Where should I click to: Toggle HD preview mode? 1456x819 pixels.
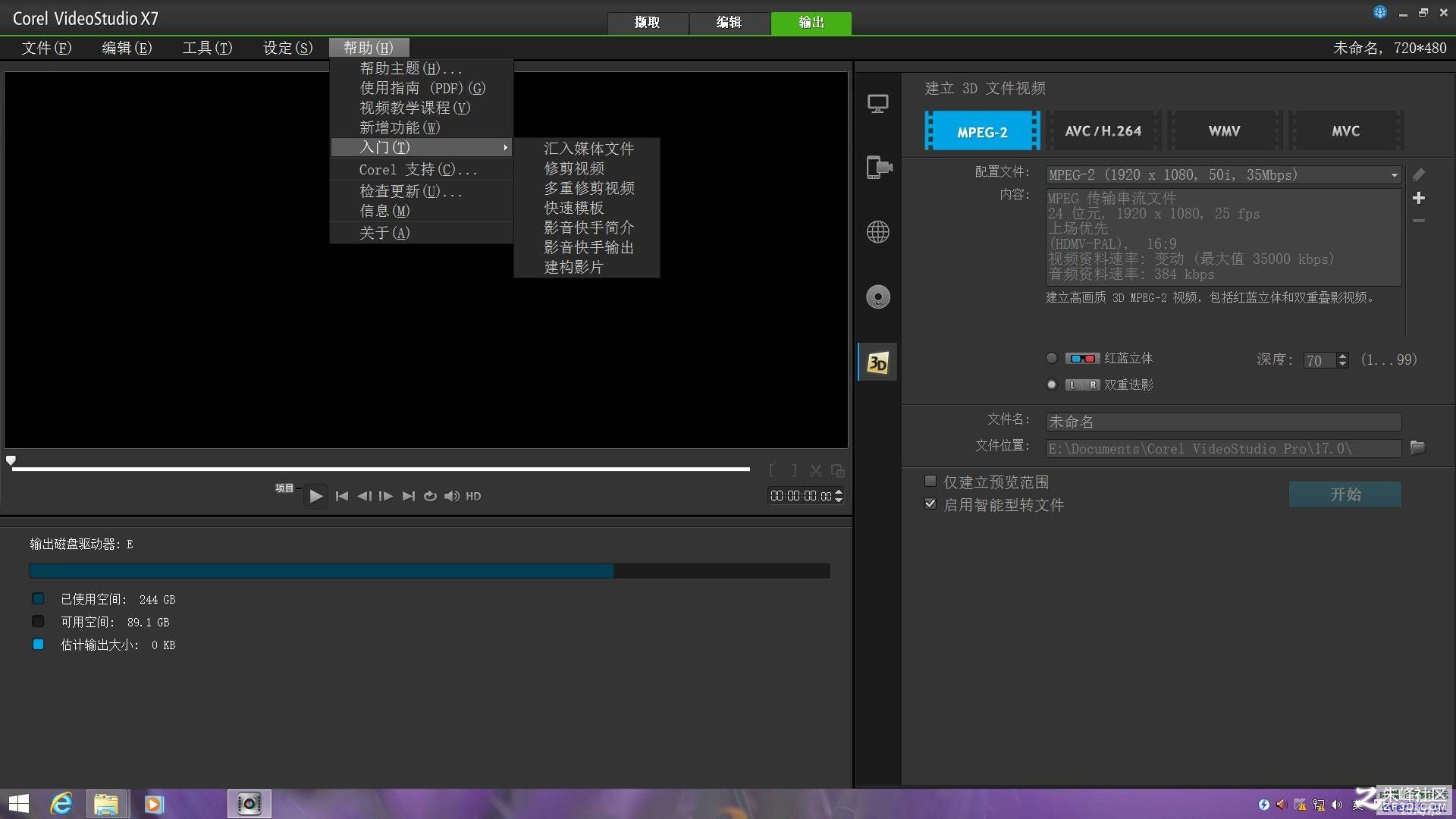(473, 496)
